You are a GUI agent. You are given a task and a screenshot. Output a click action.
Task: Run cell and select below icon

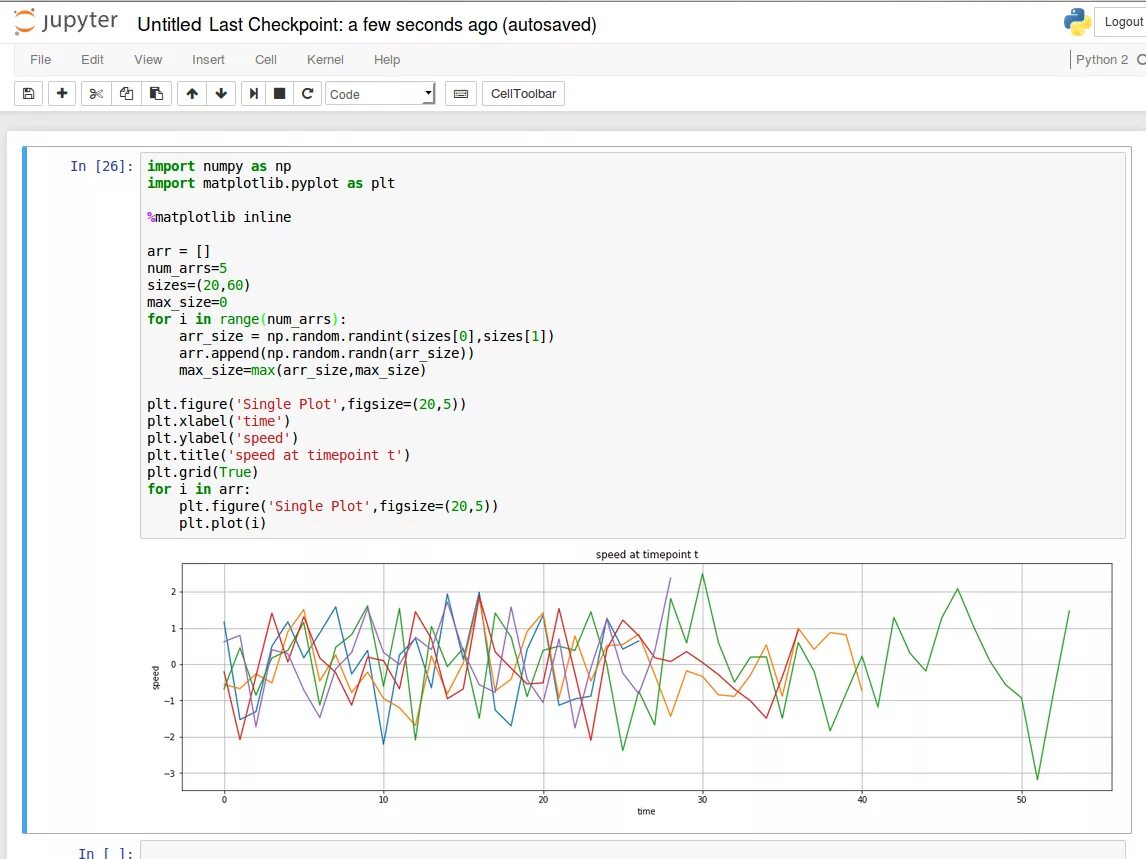pyautogui.click(x=254, y=94)
